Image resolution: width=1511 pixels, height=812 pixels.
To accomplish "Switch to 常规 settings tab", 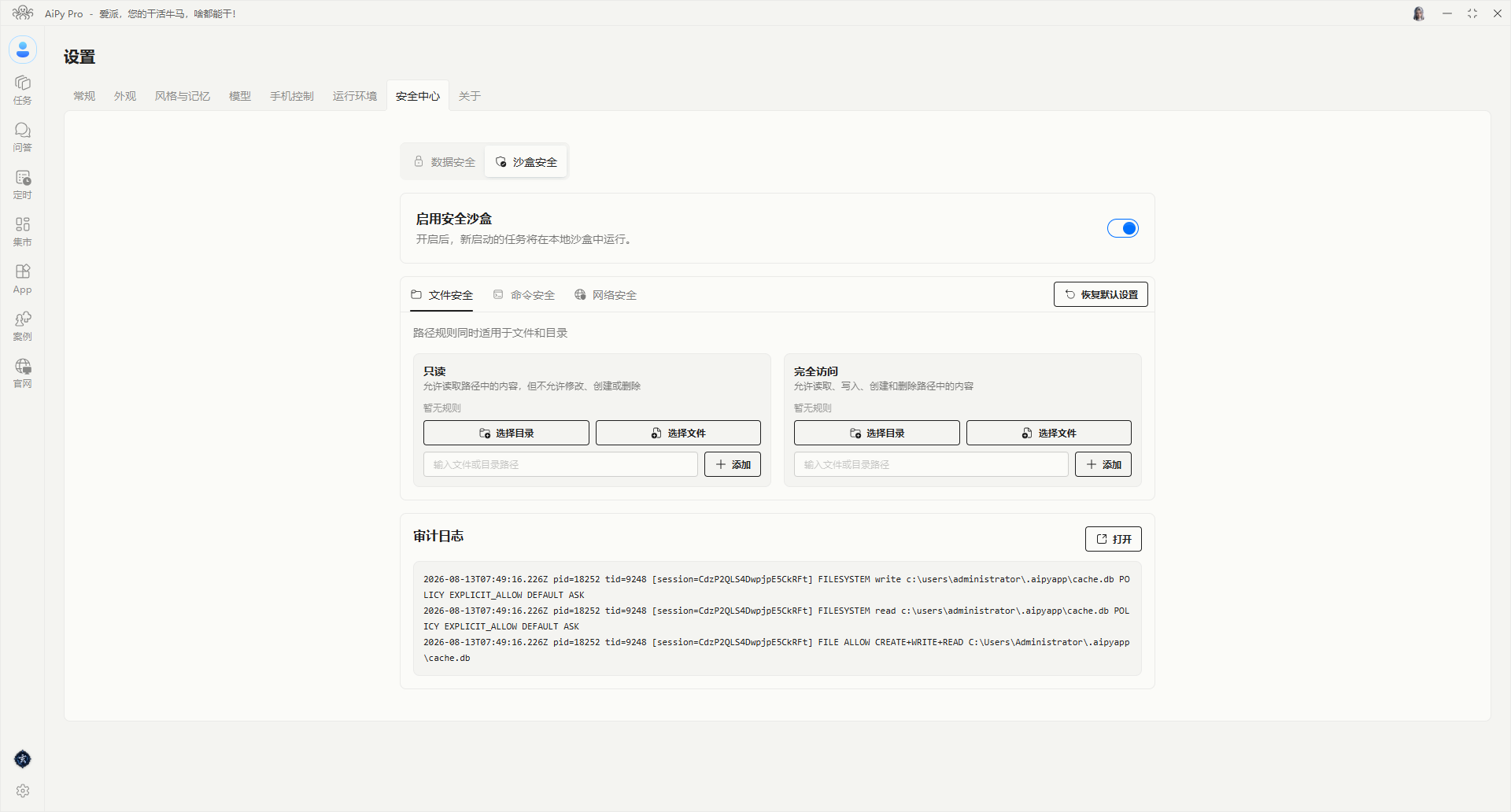I will click(x=84, y=96).
